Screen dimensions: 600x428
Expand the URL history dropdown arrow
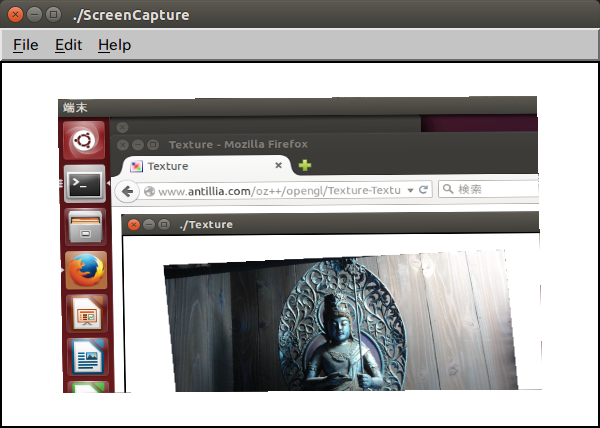(x=410, y=190)
